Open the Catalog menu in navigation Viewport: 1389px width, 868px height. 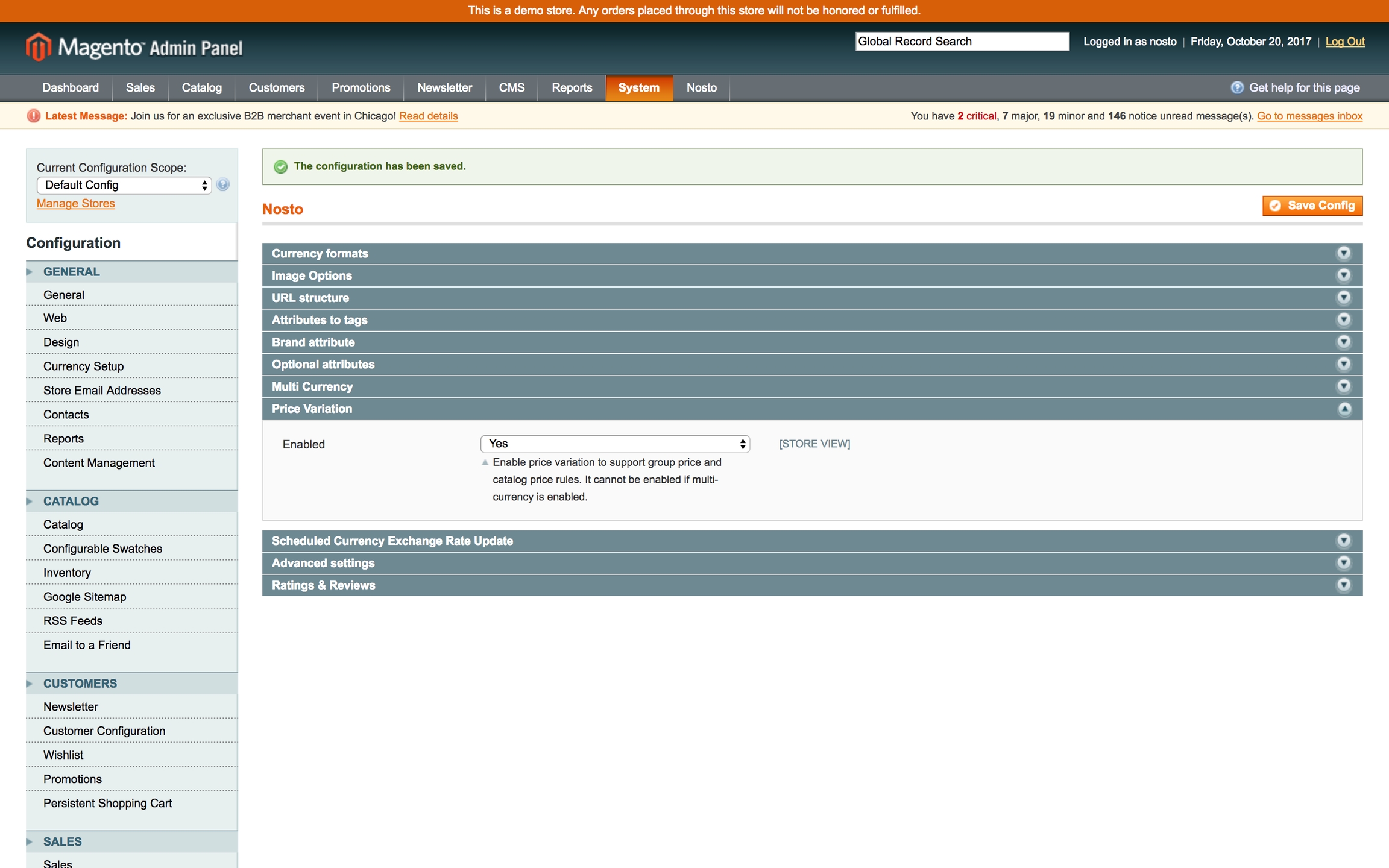(x=201, y=88)
